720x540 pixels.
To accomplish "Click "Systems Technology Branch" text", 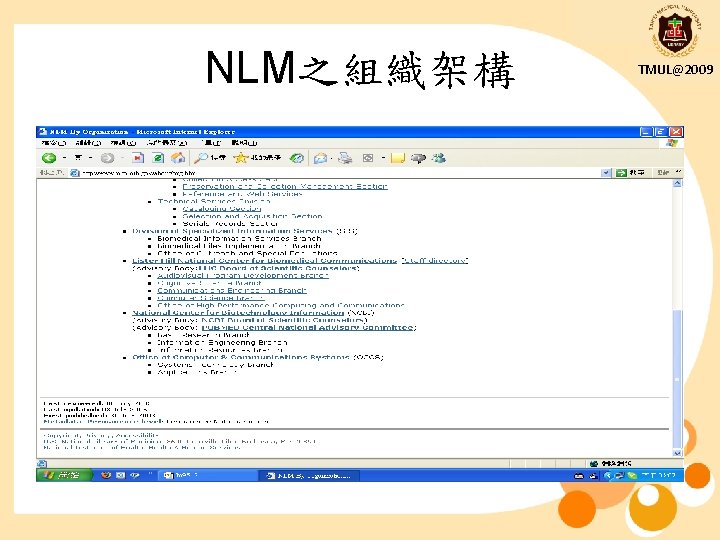I will tap(215, 365).
